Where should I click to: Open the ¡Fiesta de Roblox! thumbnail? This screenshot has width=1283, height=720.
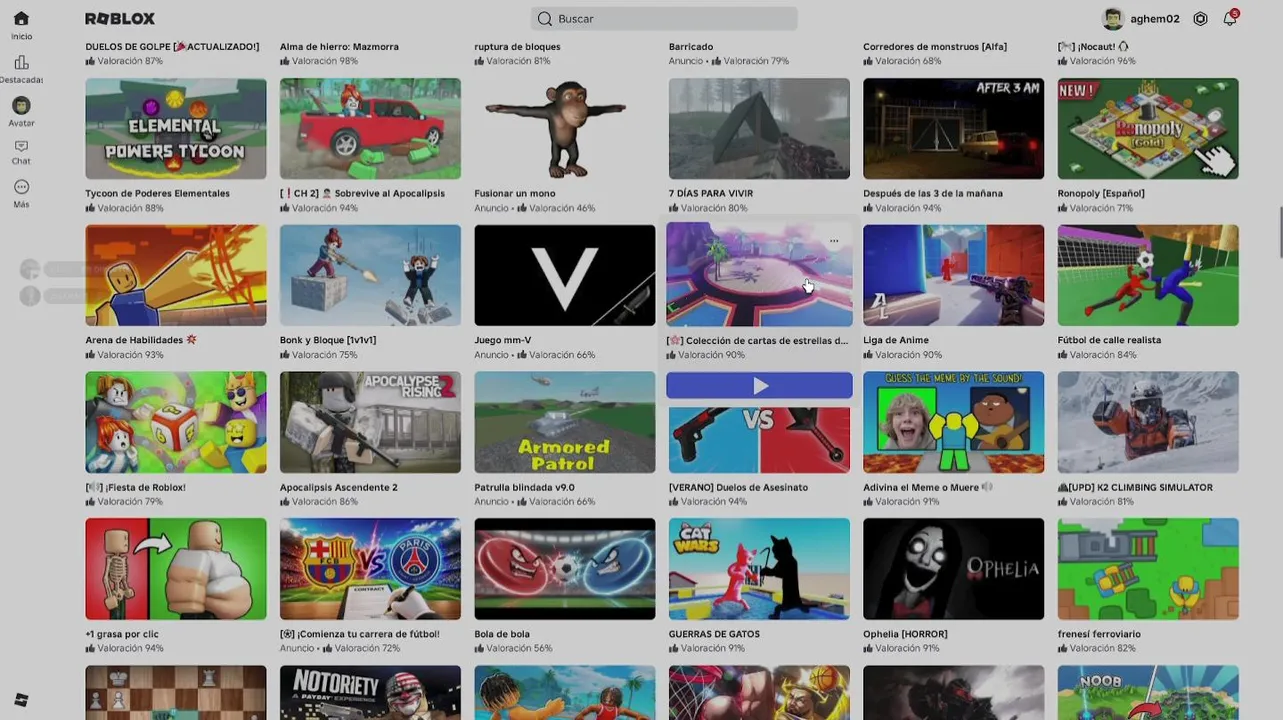(176, 422)
